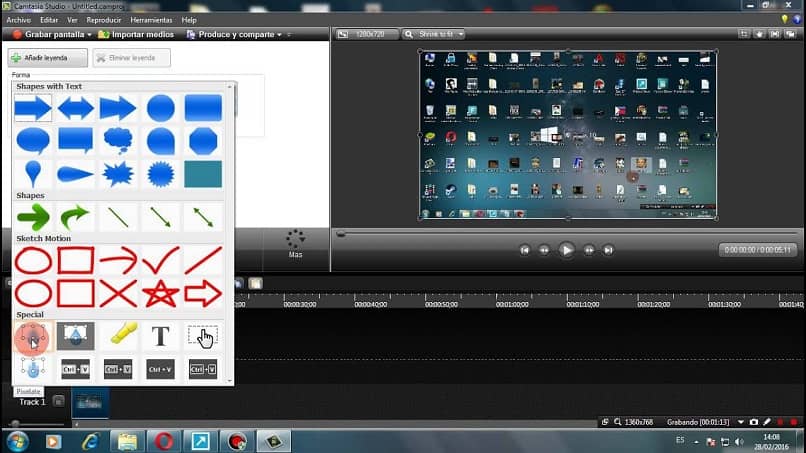Viewport: 806px width, 453px height.
Task: Click the preview playback seek bar
Action: [568, 234]
